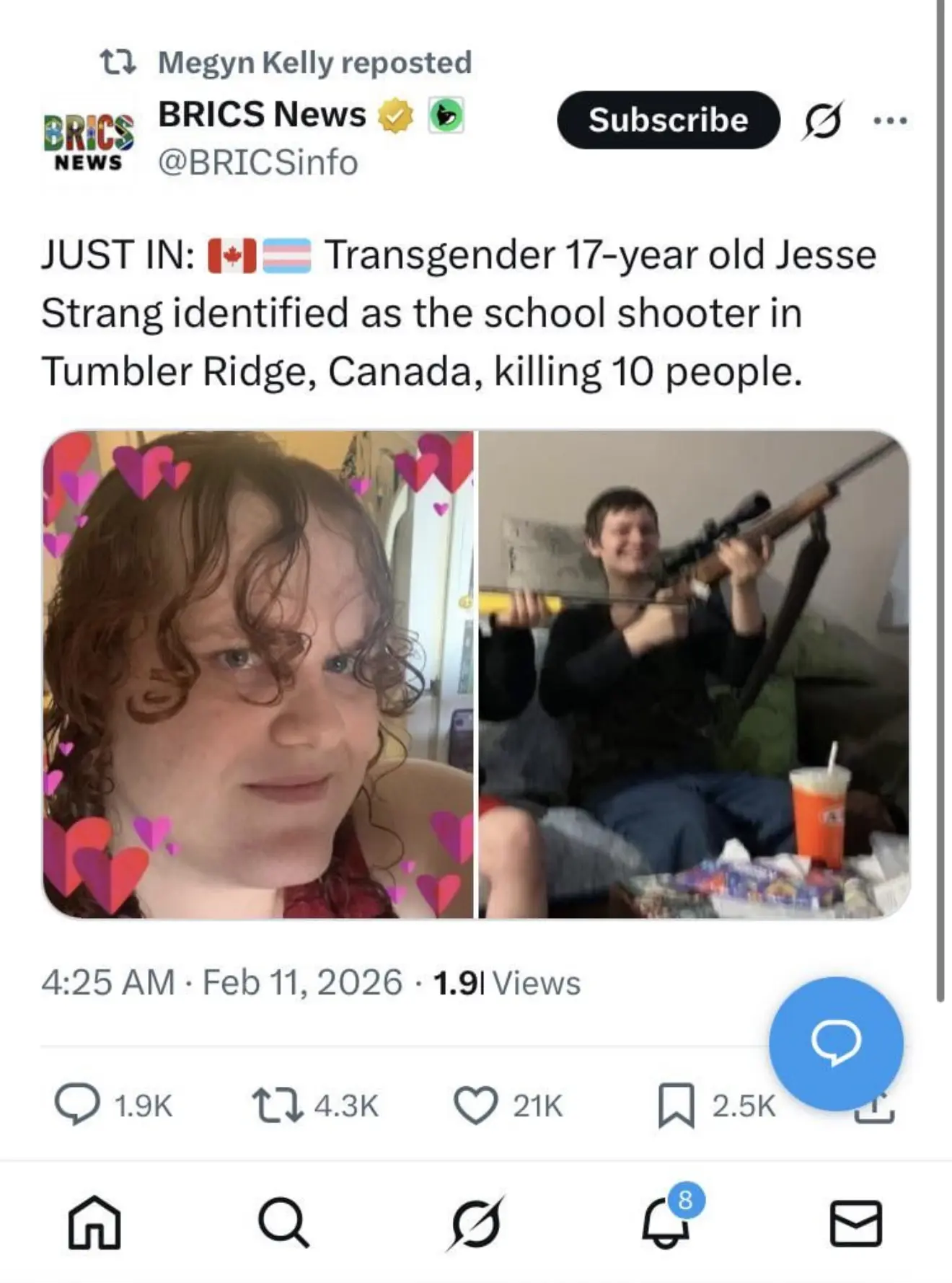The width and height of the screenshot is (952, 1283).
Task: Tap the gold verified badge
Action: 396,115
